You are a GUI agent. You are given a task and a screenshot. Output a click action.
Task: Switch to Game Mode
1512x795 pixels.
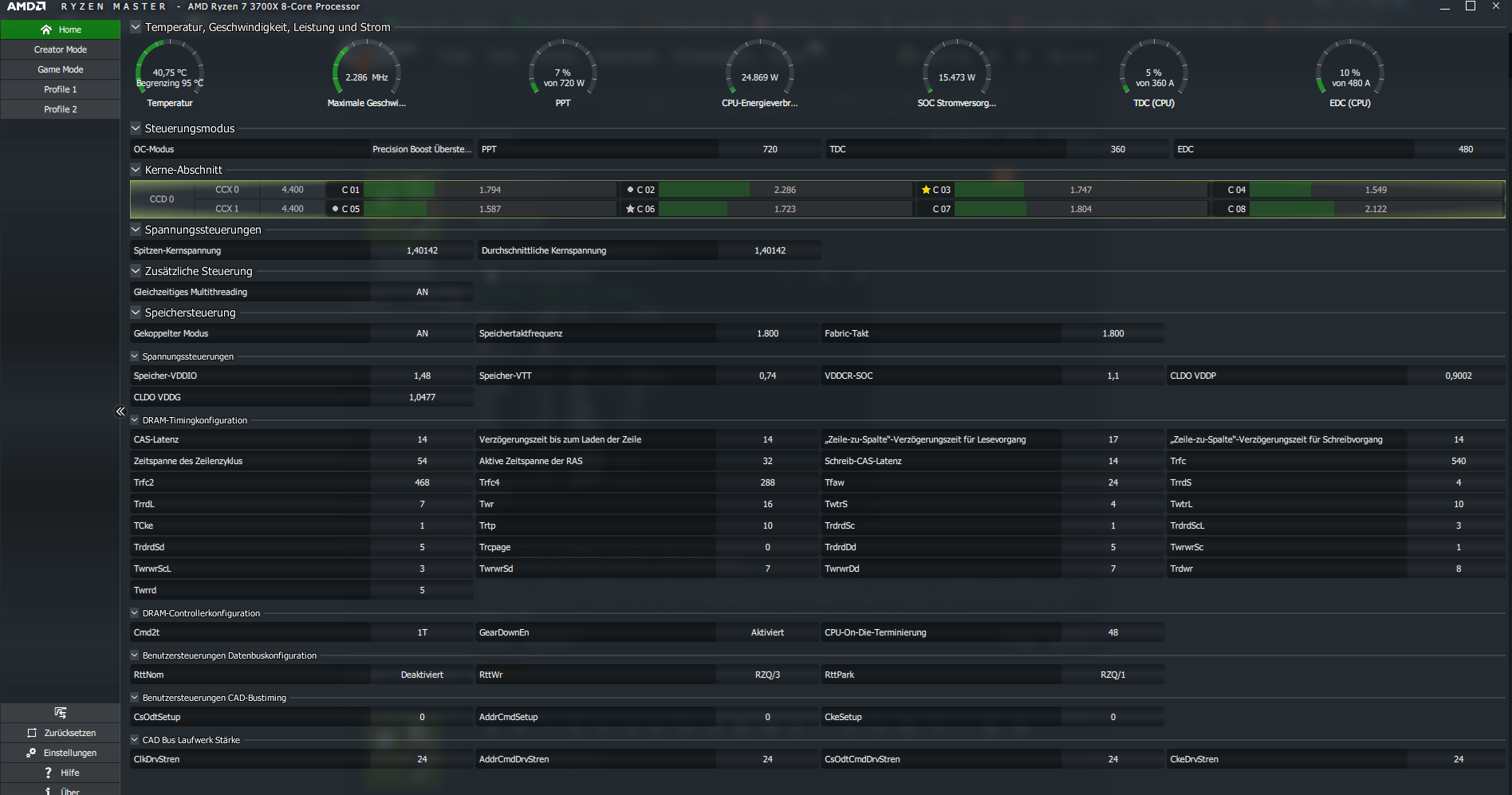(x=61, y=69)
